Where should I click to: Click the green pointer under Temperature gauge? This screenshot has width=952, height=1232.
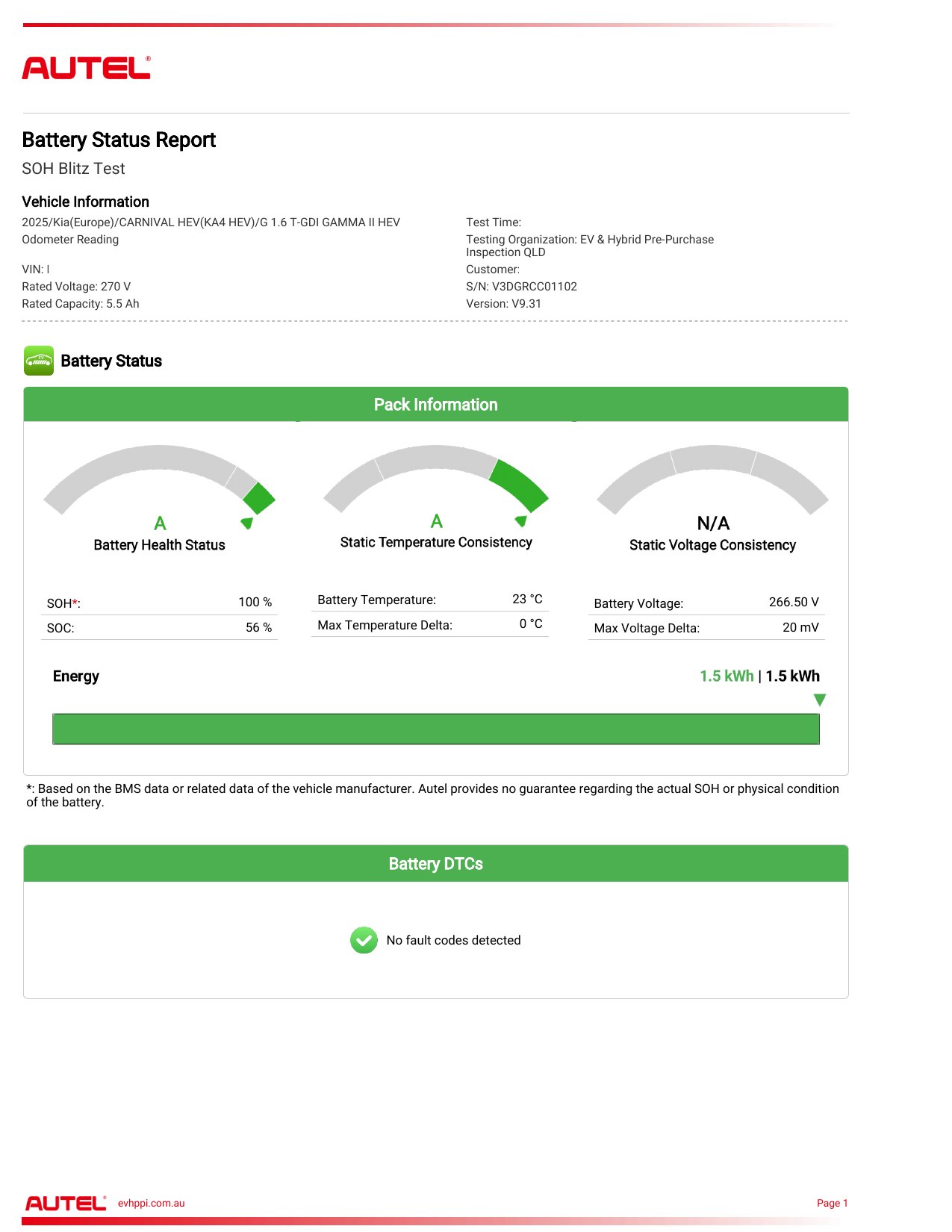521,520
